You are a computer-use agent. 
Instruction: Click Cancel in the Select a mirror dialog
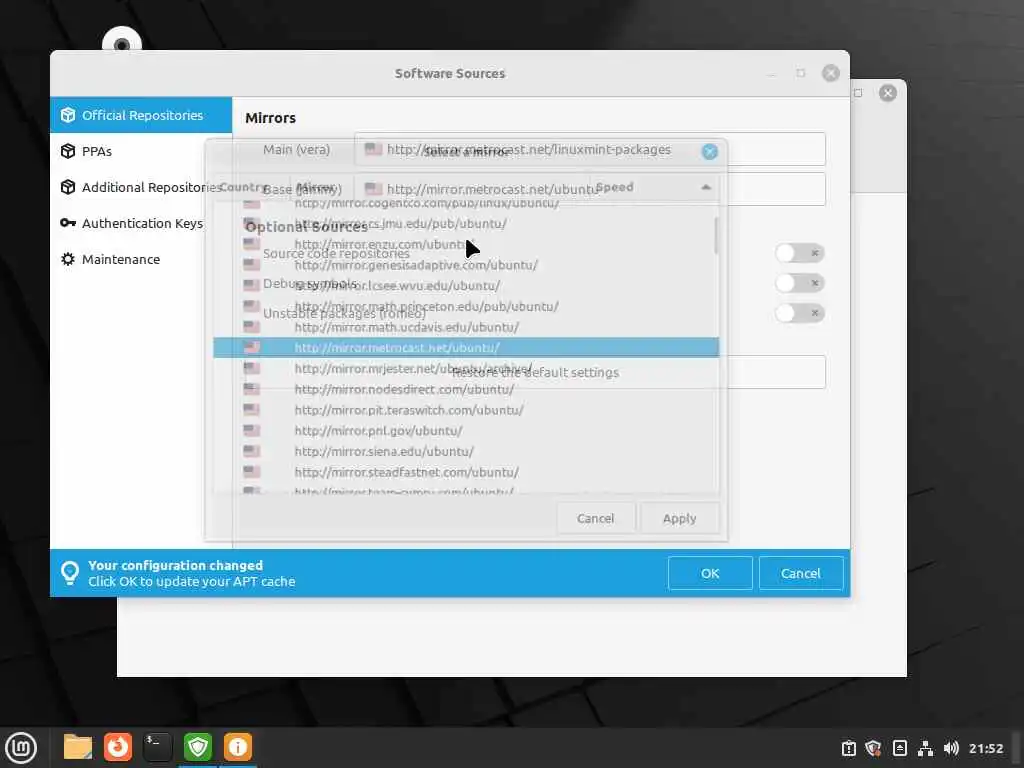(x=596, y=518)
